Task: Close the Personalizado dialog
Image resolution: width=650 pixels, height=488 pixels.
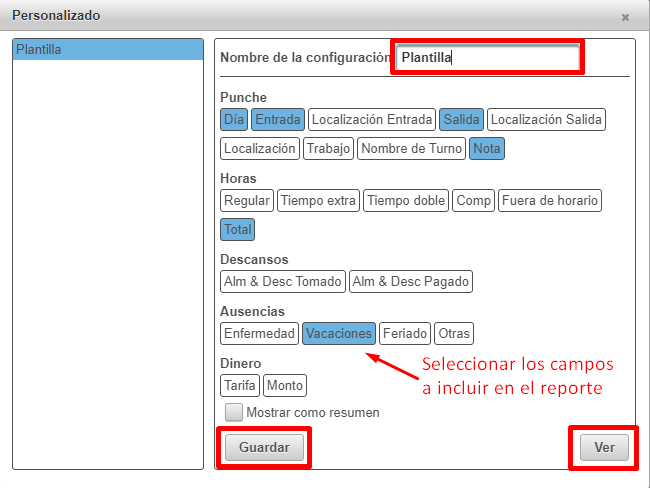Action: (625, 18)
